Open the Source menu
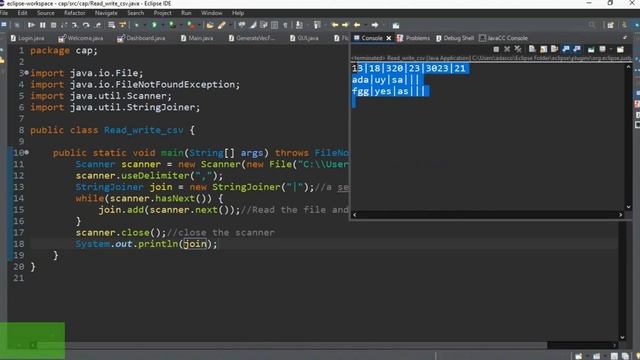 (x=45, y=13)
